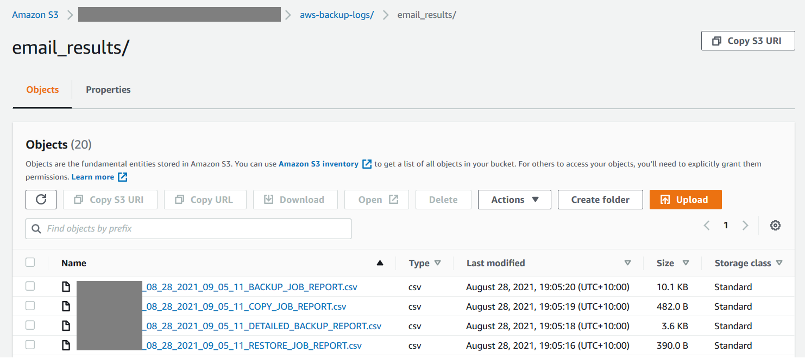Click the 482.0 B size cell
This screenshot has height=360, width=806.
(x=672, y=307)
